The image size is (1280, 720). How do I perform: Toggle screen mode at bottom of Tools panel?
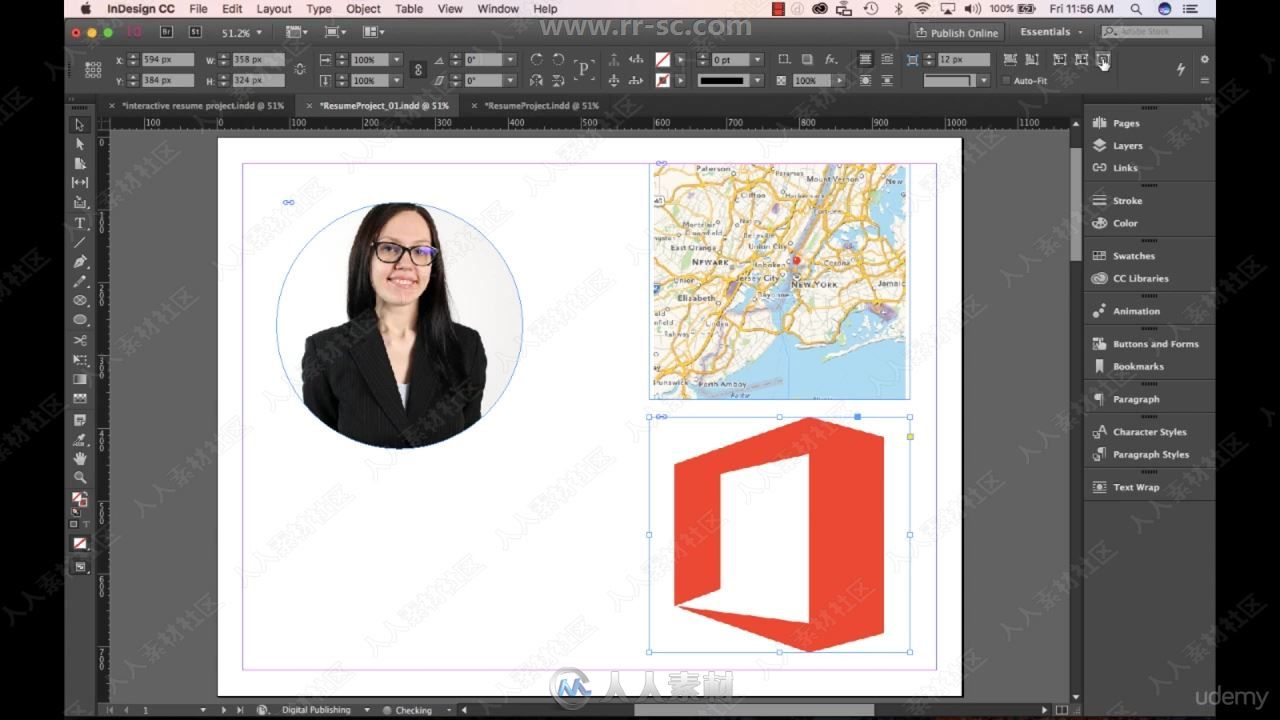tap(80, 567)
